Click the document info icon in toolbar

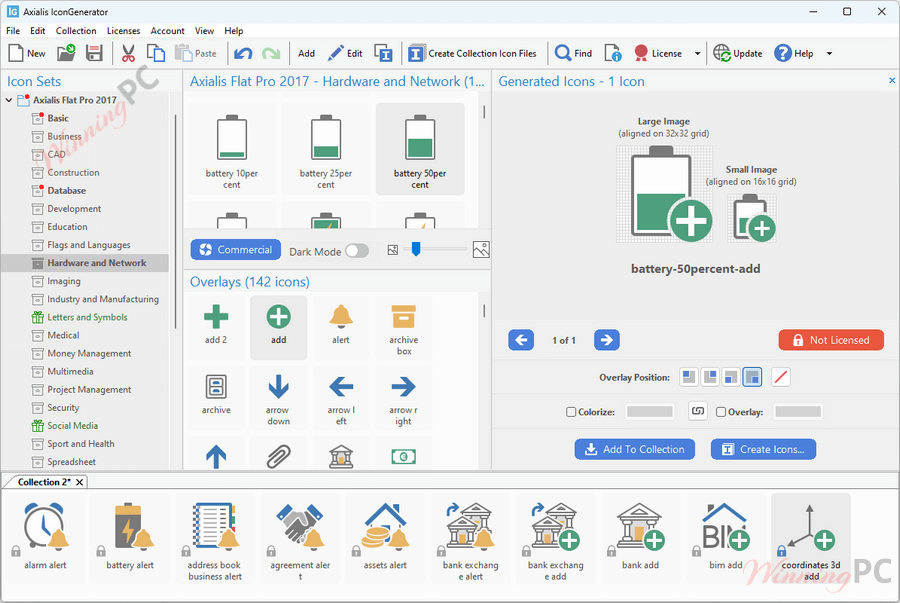pos(612,53)
